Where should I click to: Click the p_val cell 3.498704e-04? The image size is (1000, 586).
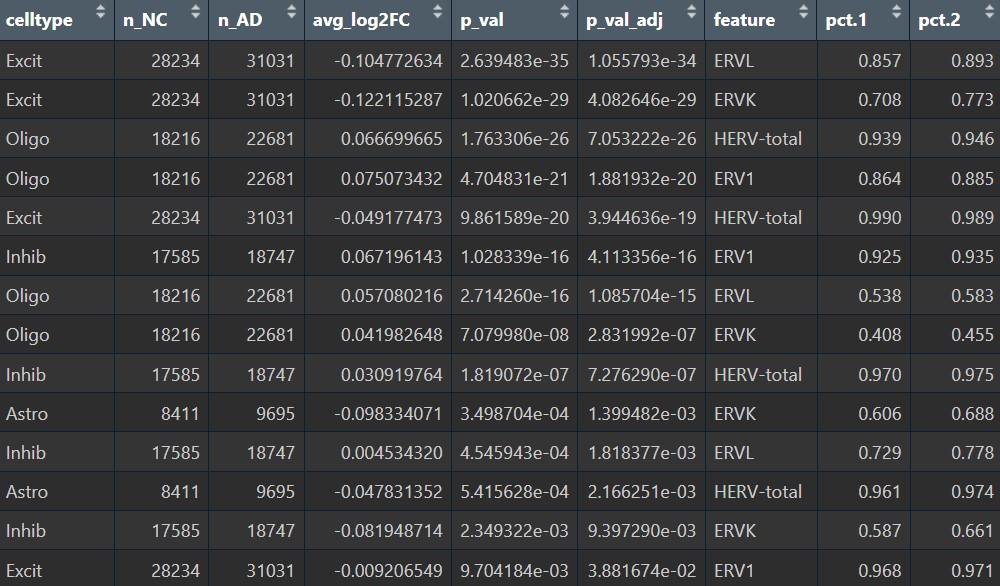click(514, 413)
